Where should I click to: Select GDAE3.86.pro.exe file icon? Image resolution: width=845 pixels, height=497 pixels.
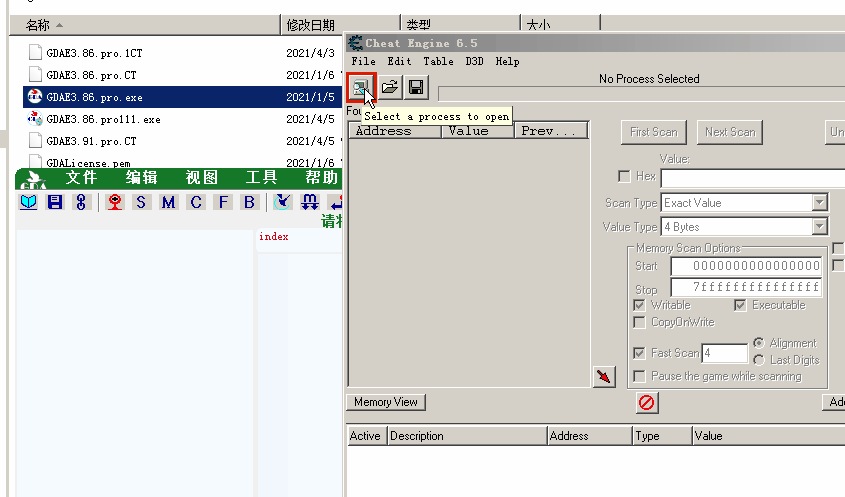35,97
